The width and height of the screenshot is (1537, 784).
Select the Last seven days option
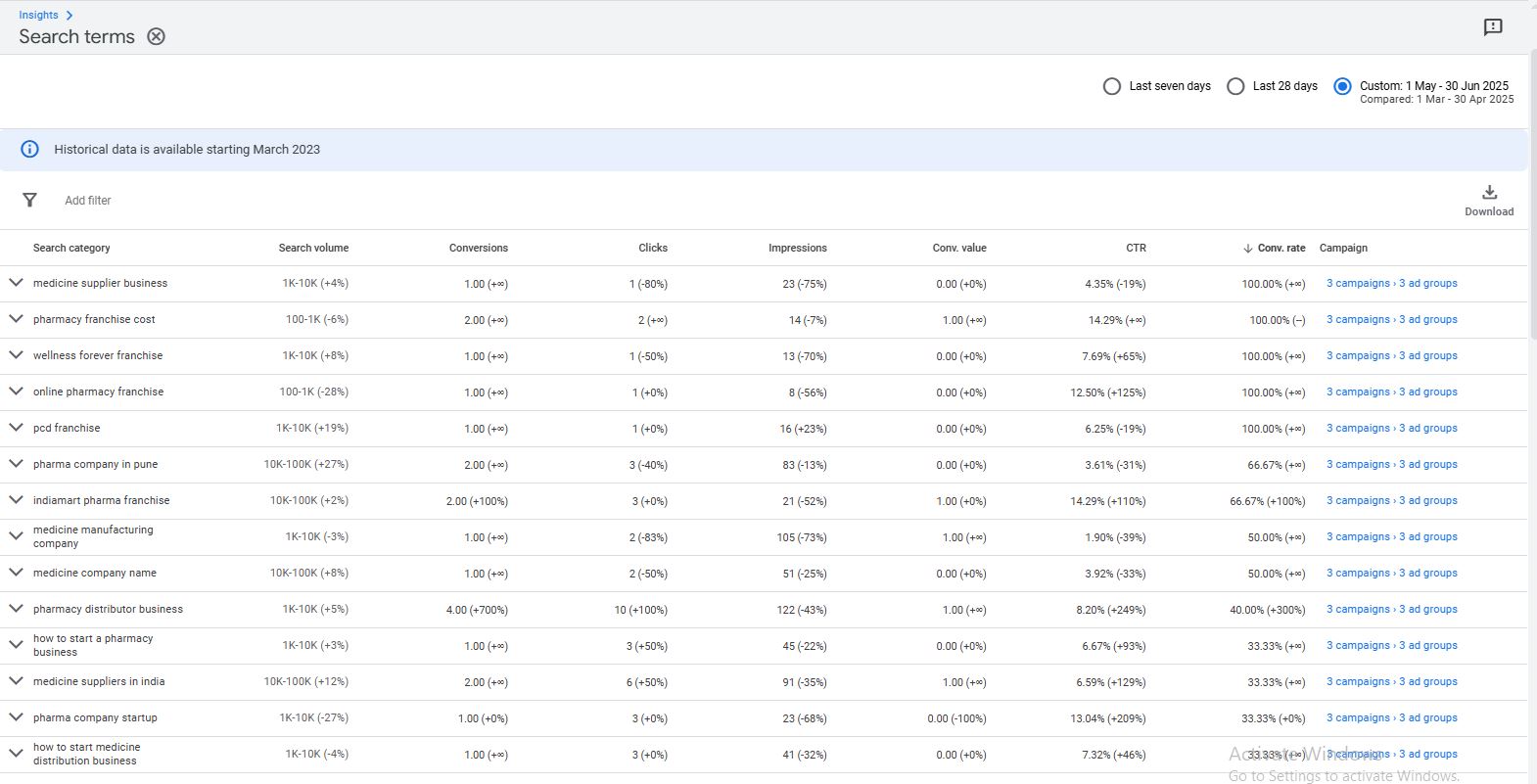pos(1112,86)
